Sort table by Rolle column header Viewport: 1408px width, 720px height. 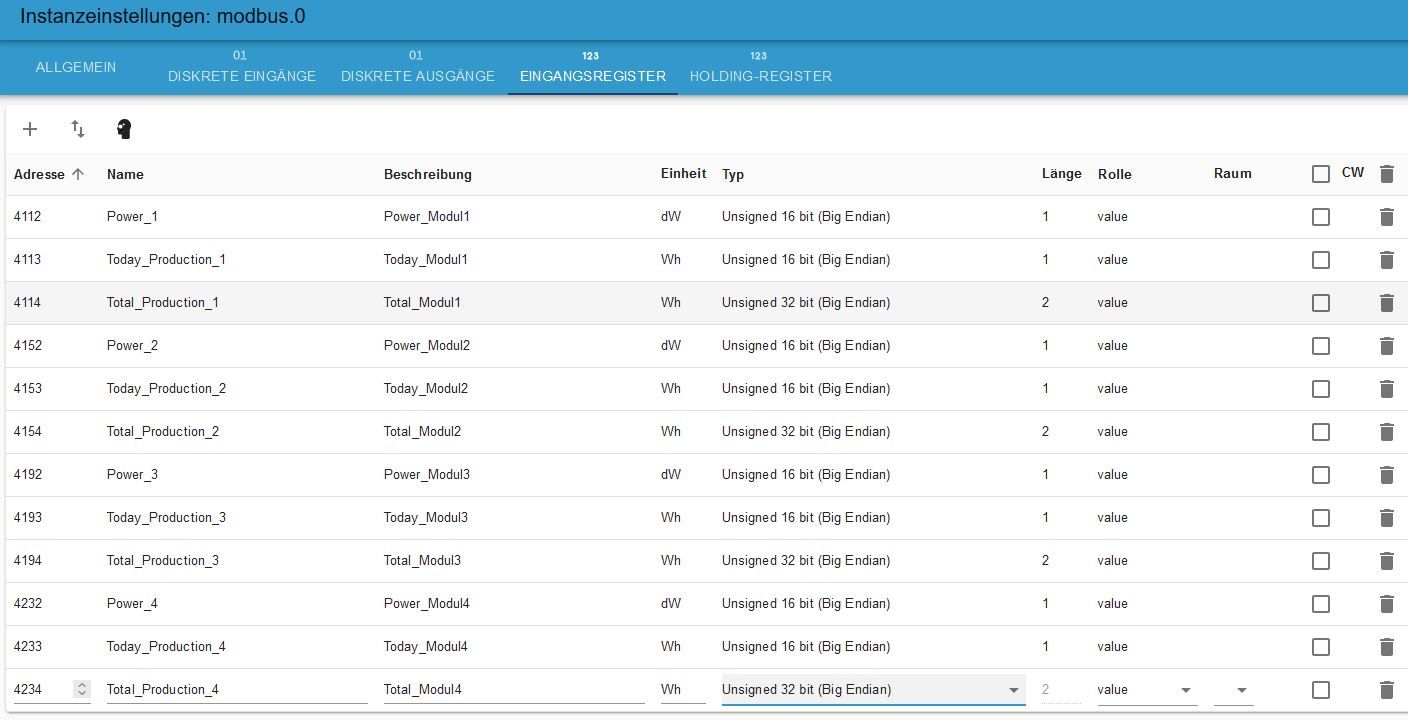pos(1115,174)
